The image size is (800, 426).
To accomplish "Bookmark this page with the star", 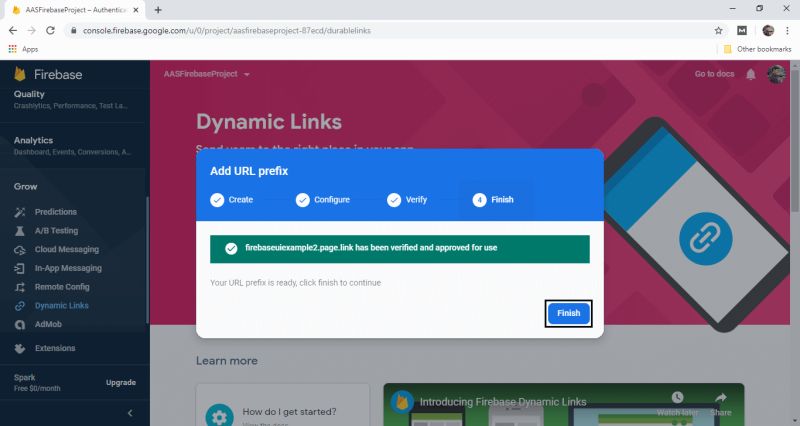I will pyautogui.click(x=718, y=31).
